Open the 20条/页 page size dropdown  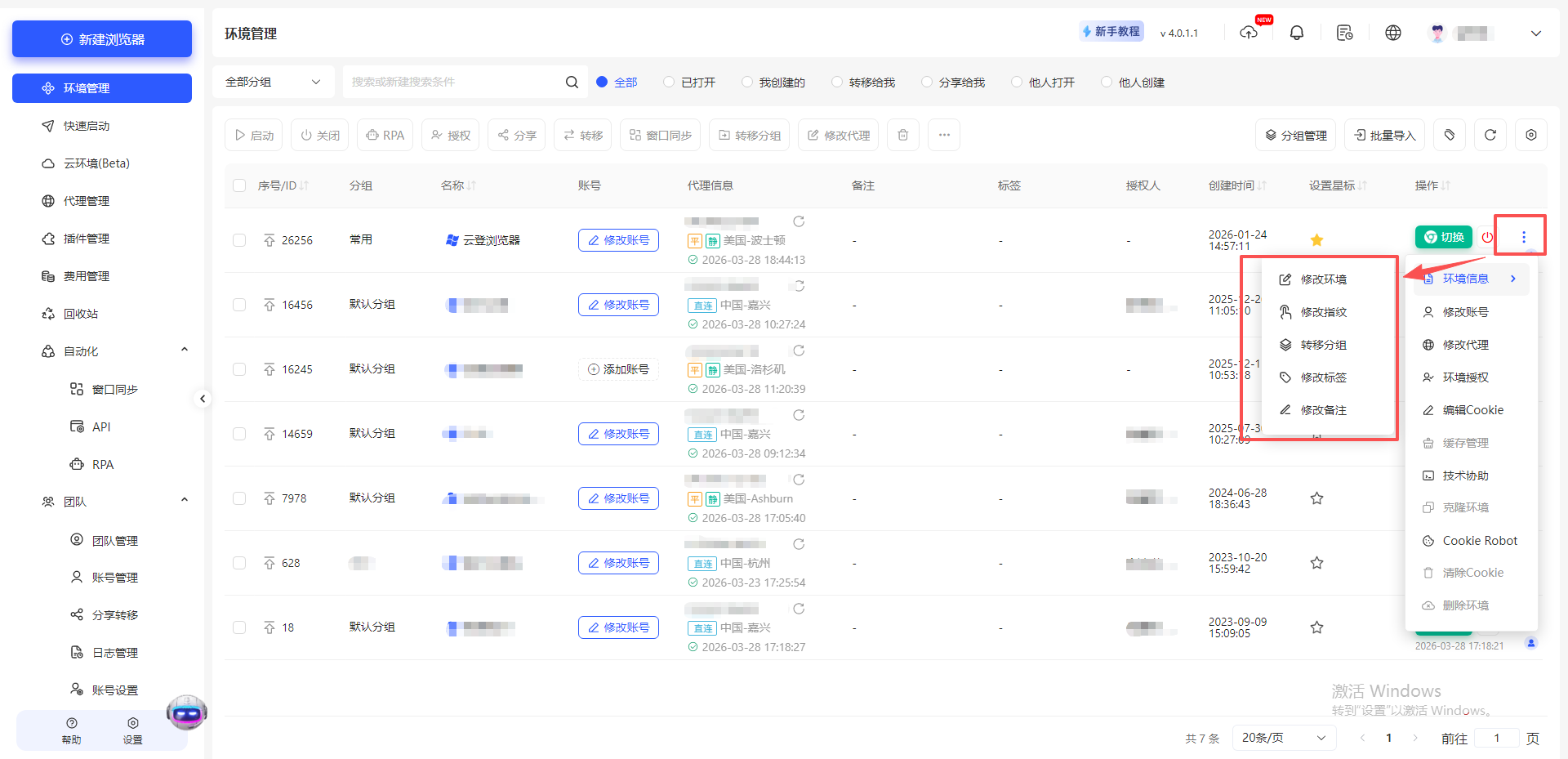pyautogui.click(x=1283, y=737)
